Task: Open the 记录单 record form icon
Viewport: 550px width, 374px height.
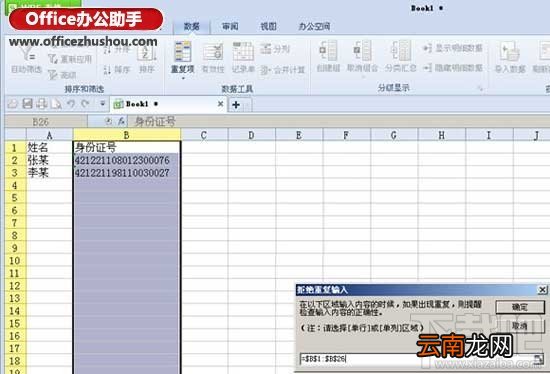Action: 243,52
